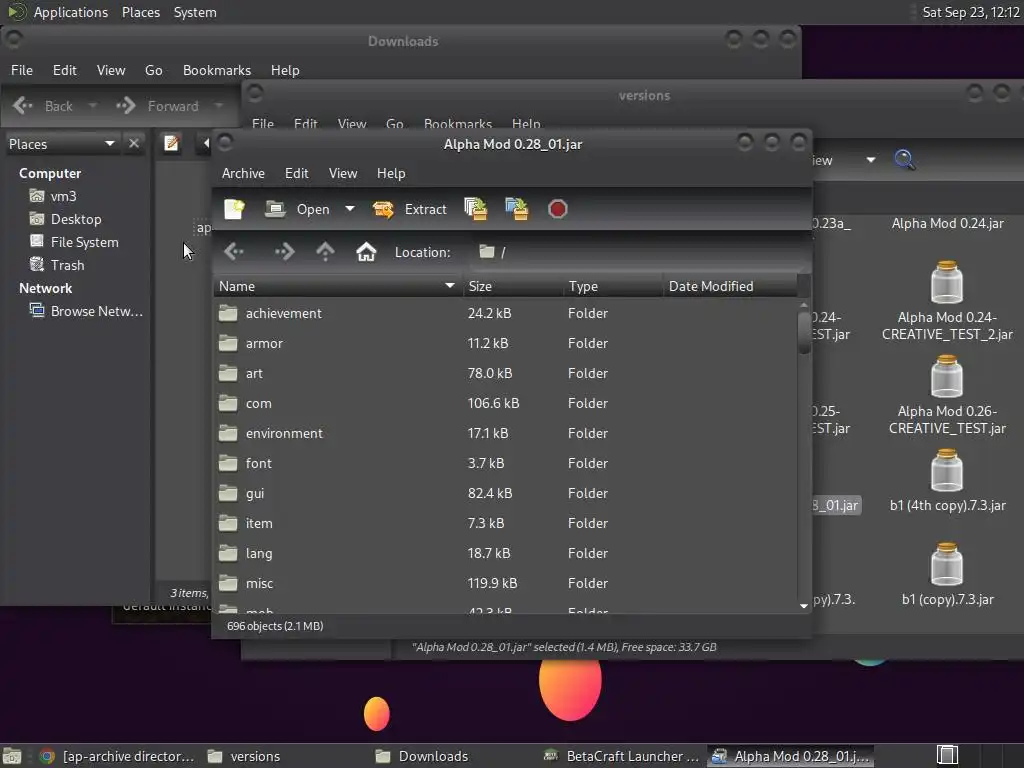This screenshot has width=1024, height=768.
Task: Click the archive Location path field
Action: pos(637,252)
